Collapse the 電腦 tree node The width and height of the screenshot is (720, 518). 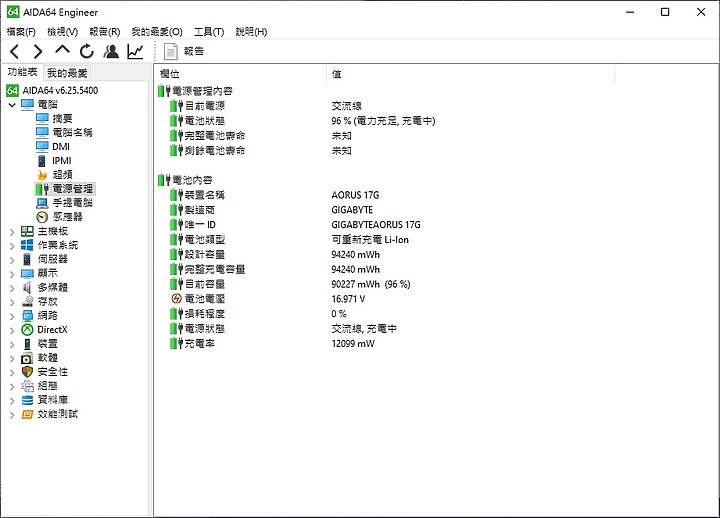tap(12, 105)
